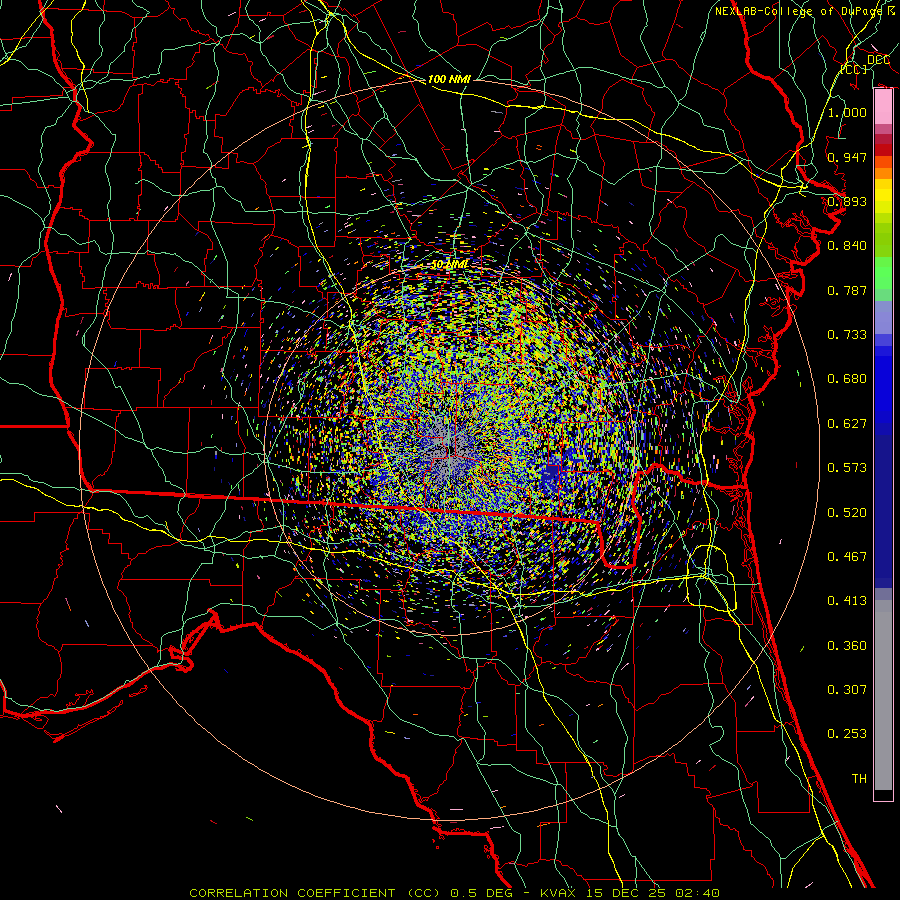Click the DEC label above the color scale
Image resolution: width=900 pixels, height=900 pixels.
878,60
